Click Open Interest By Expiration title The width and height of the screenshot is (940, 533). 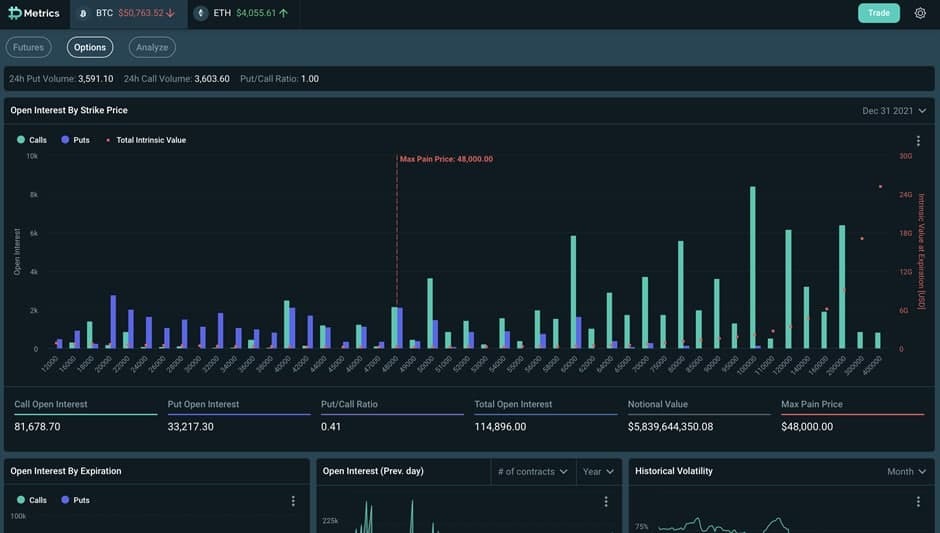coord(66,471)
